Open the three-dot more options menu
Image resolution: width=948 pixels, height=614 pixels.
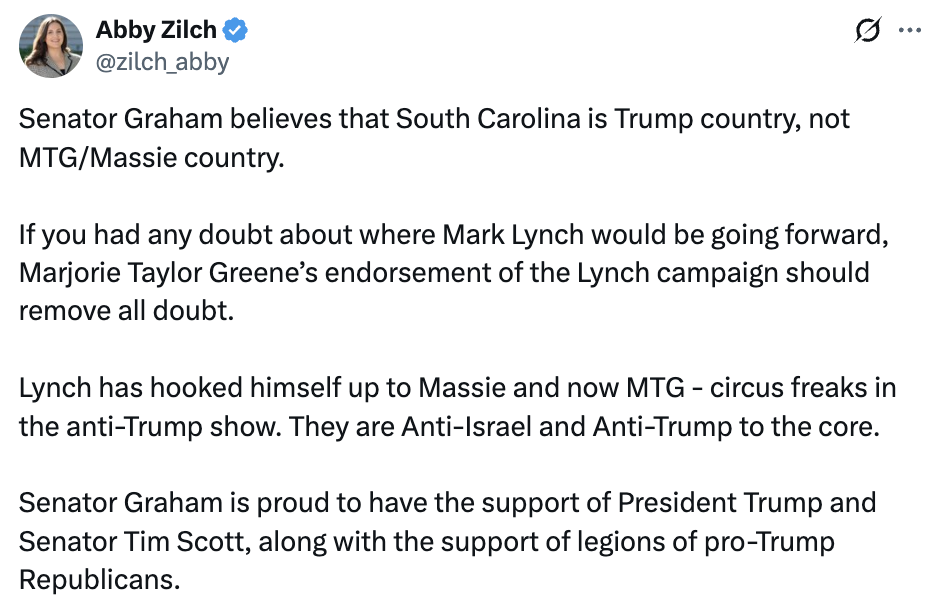click(x=910, y=30)
